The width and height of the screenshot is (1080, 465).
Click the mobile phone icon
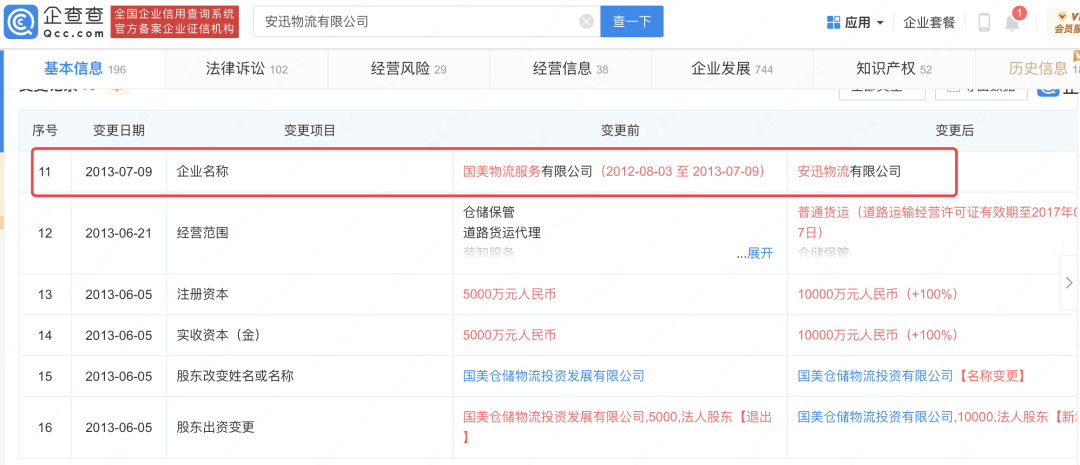pyautogui.click(x=984, y=23)
